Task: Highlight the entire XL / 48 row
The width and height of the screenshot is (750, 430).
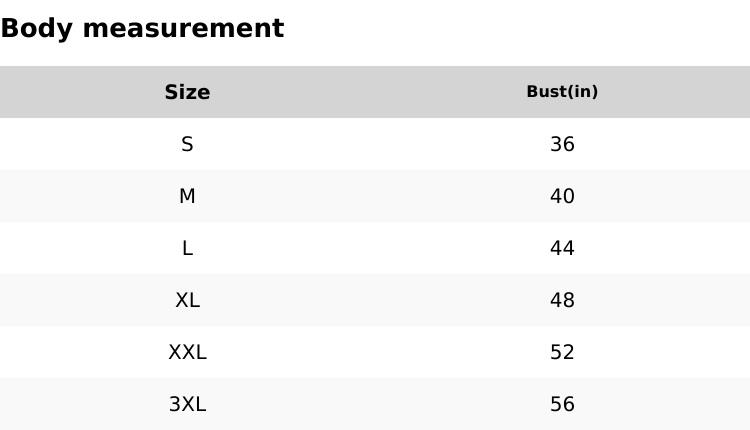Action: click(x=375, y=300)
